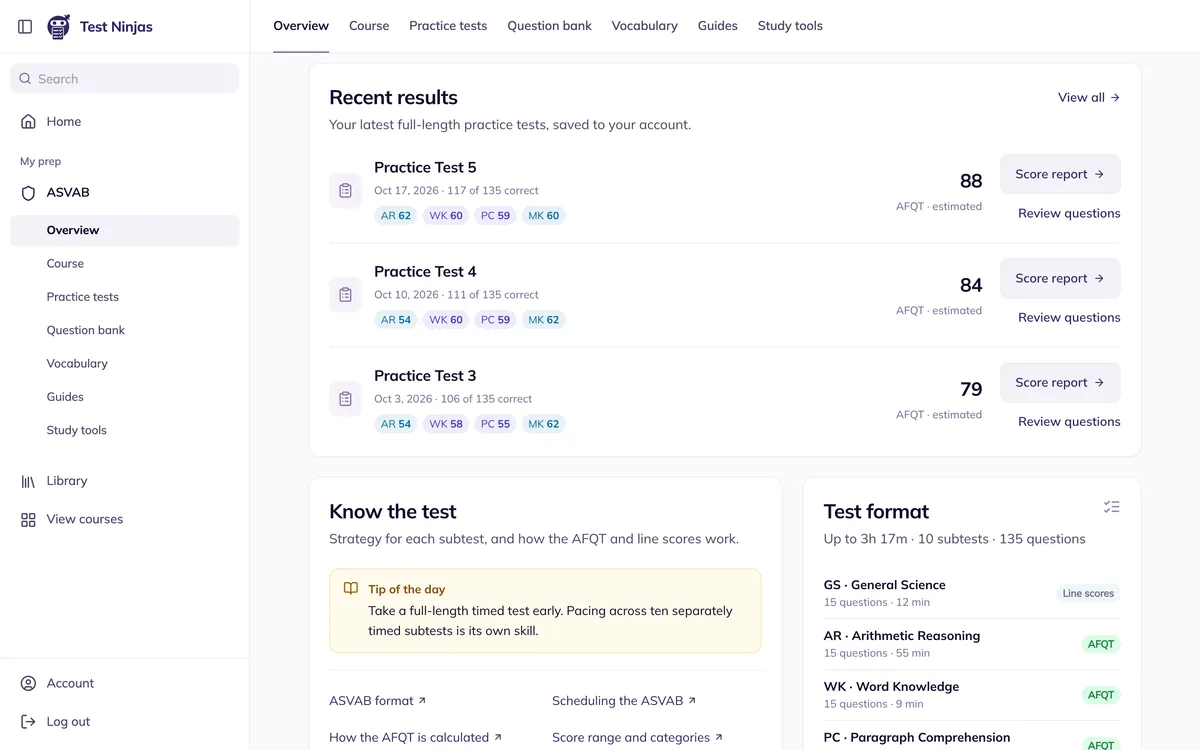
Task: Click the Practice Test 5 title
Action: click(x=425, y=167)
